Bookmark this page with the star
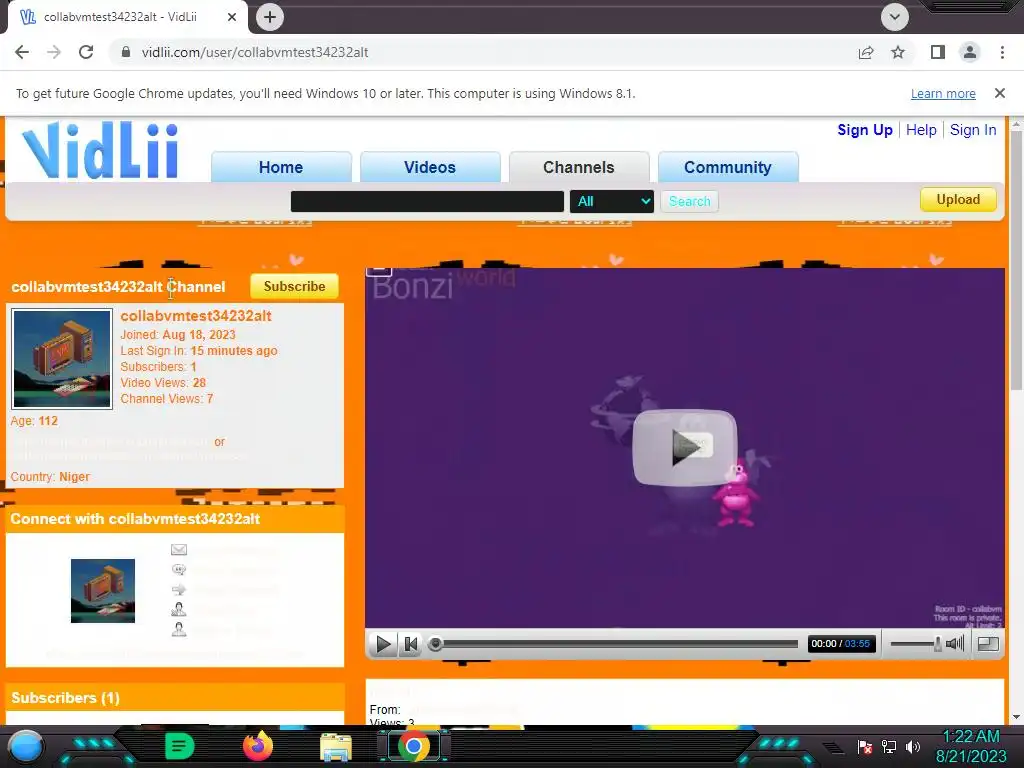1024x768 pixels. tap(898, 52)
